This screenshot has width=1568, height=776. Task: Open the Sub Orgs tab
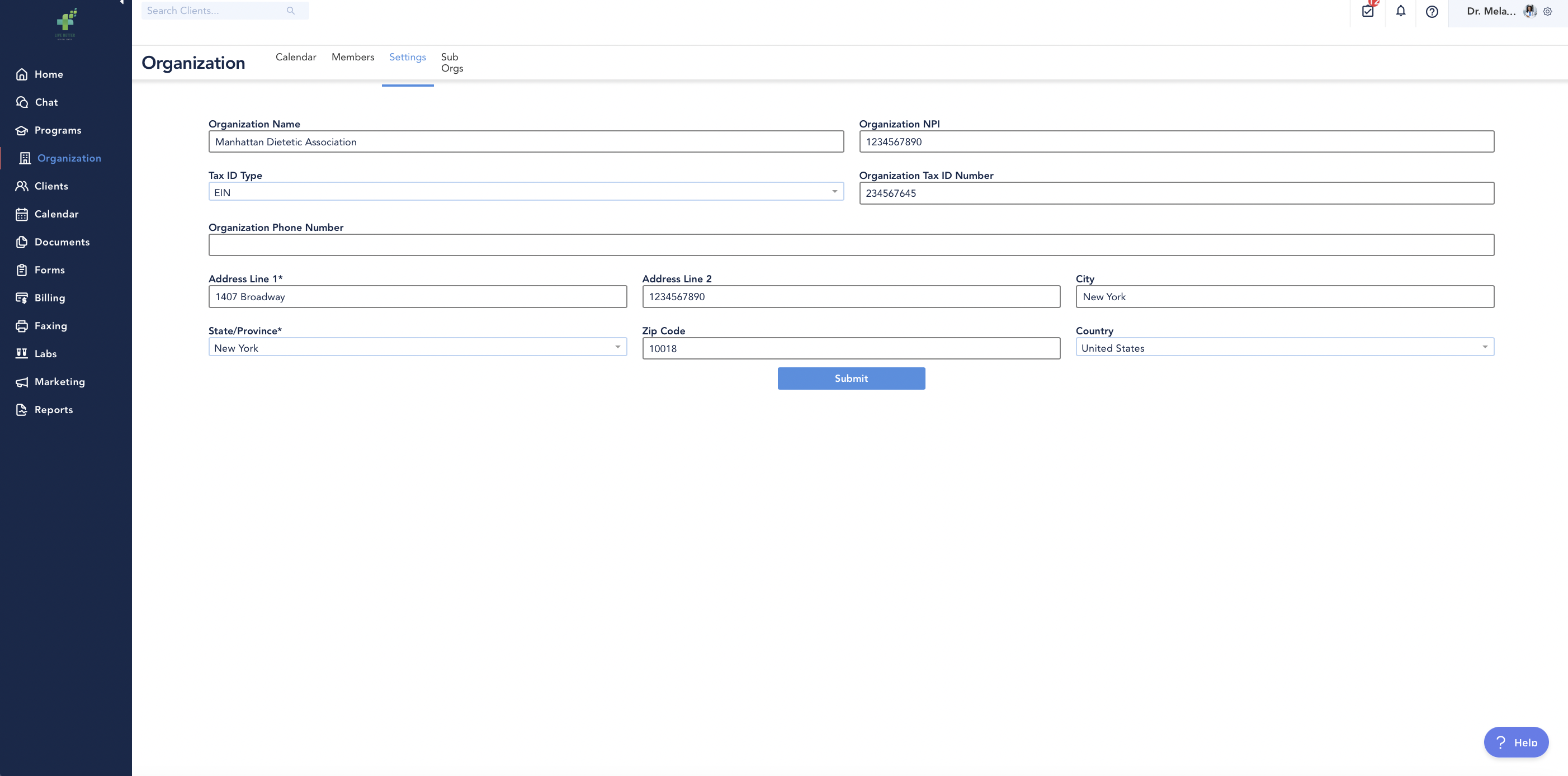tap(452, 62)
